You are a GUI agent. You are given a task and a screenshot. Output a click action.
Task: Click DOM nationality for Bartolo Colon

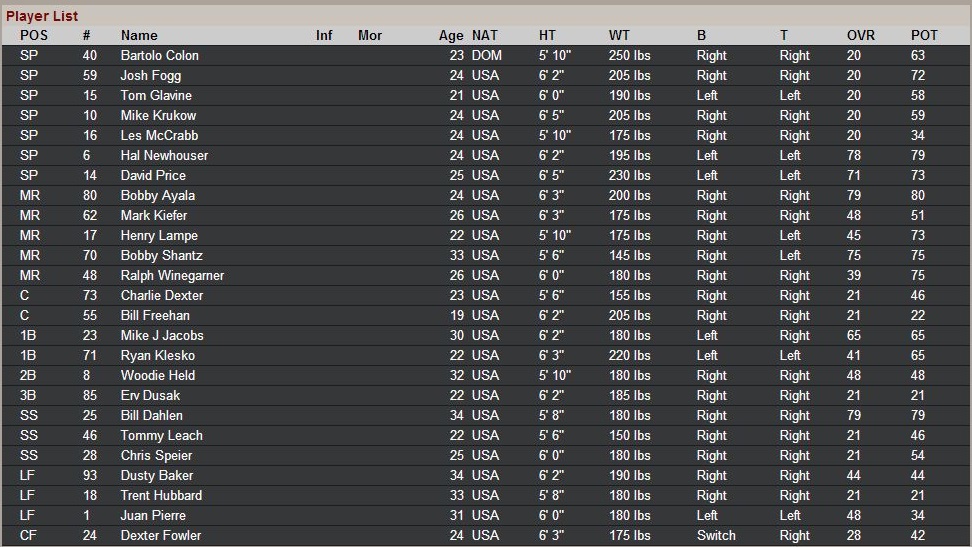click(487, 55)
